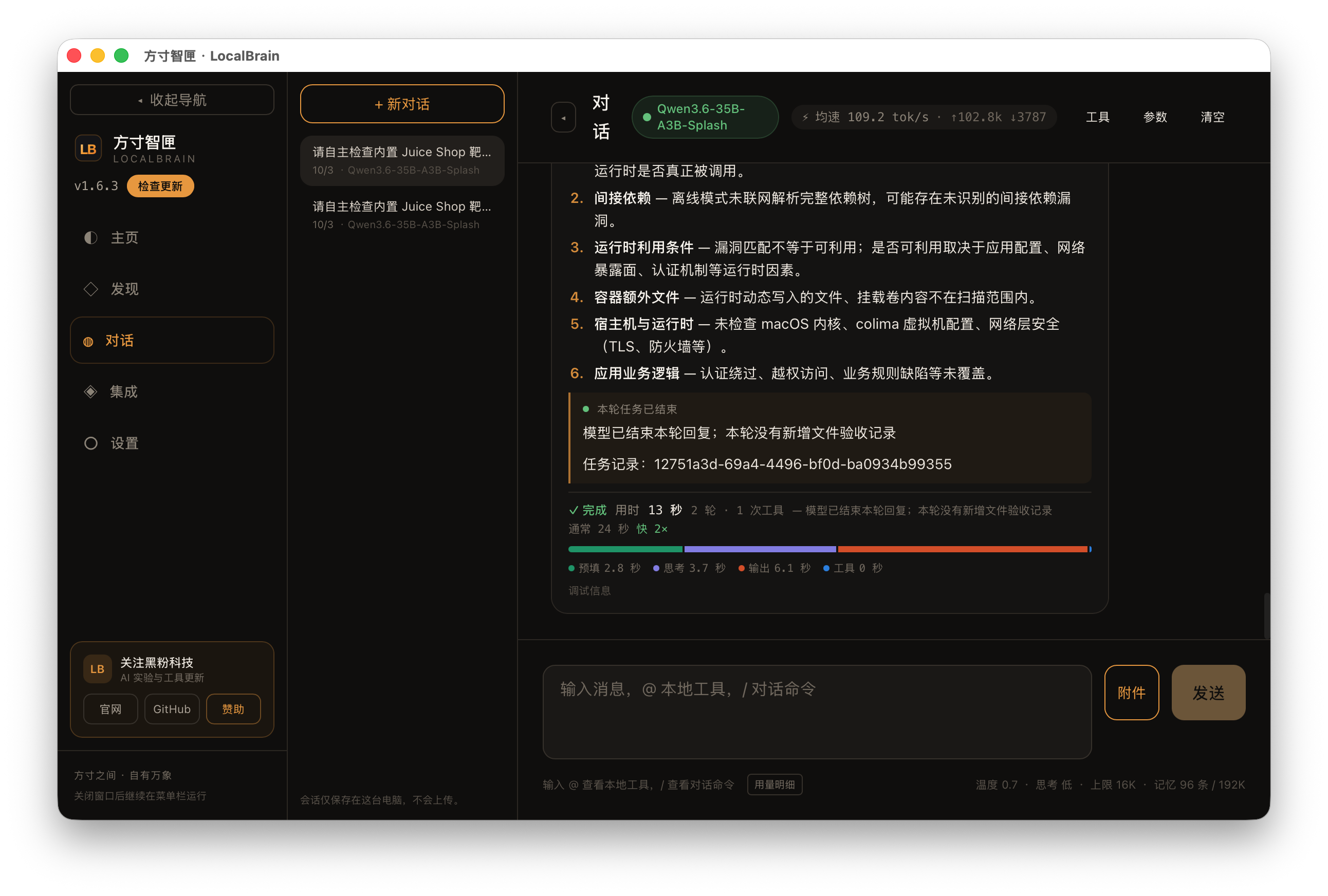Open the 工具 tools menu
This screenshot has height=896, width=1328.
1098,117
